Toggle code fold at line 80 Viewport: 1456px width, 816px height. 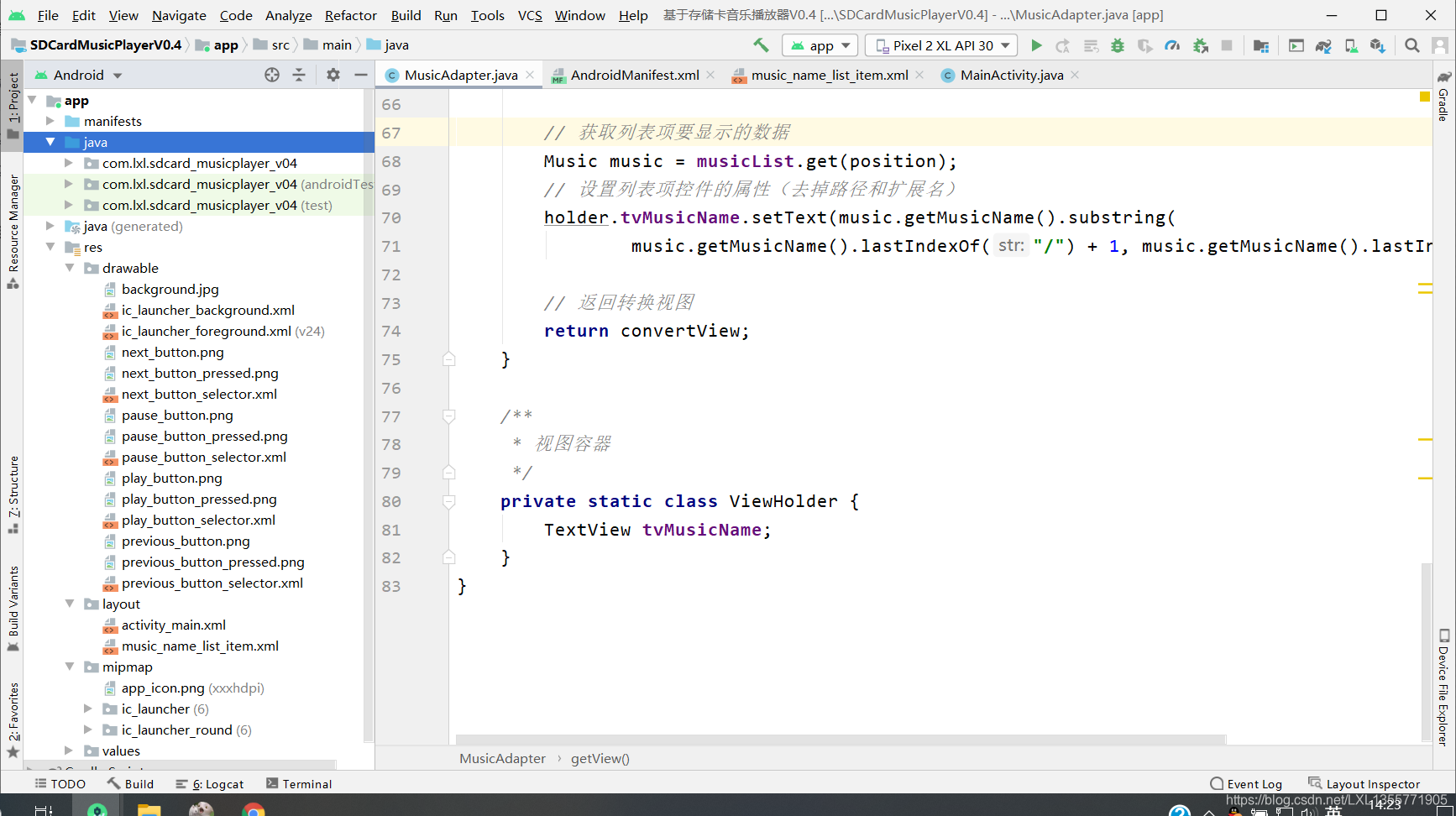(x=449, y=501)
